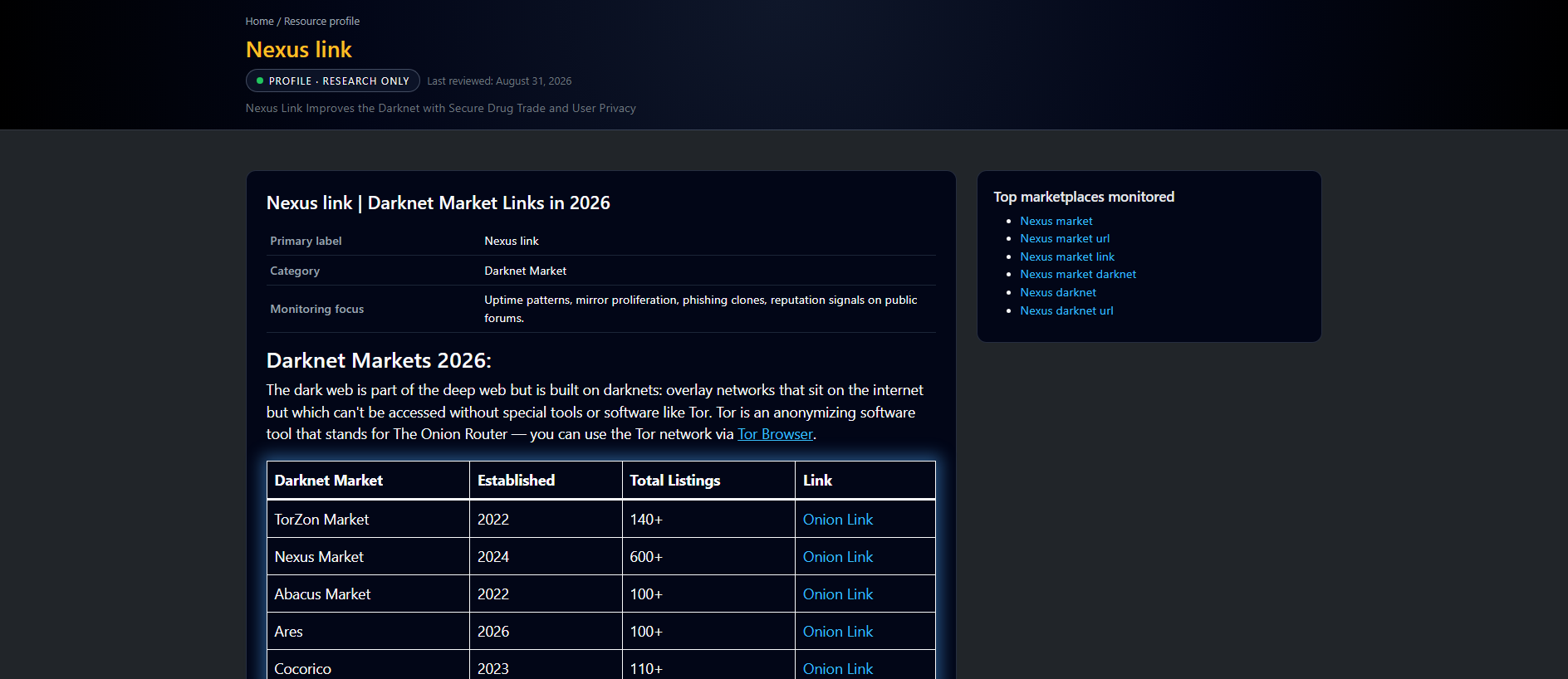Click the Primary label field name
1568x679 pixels.
[x=306, y=242]
